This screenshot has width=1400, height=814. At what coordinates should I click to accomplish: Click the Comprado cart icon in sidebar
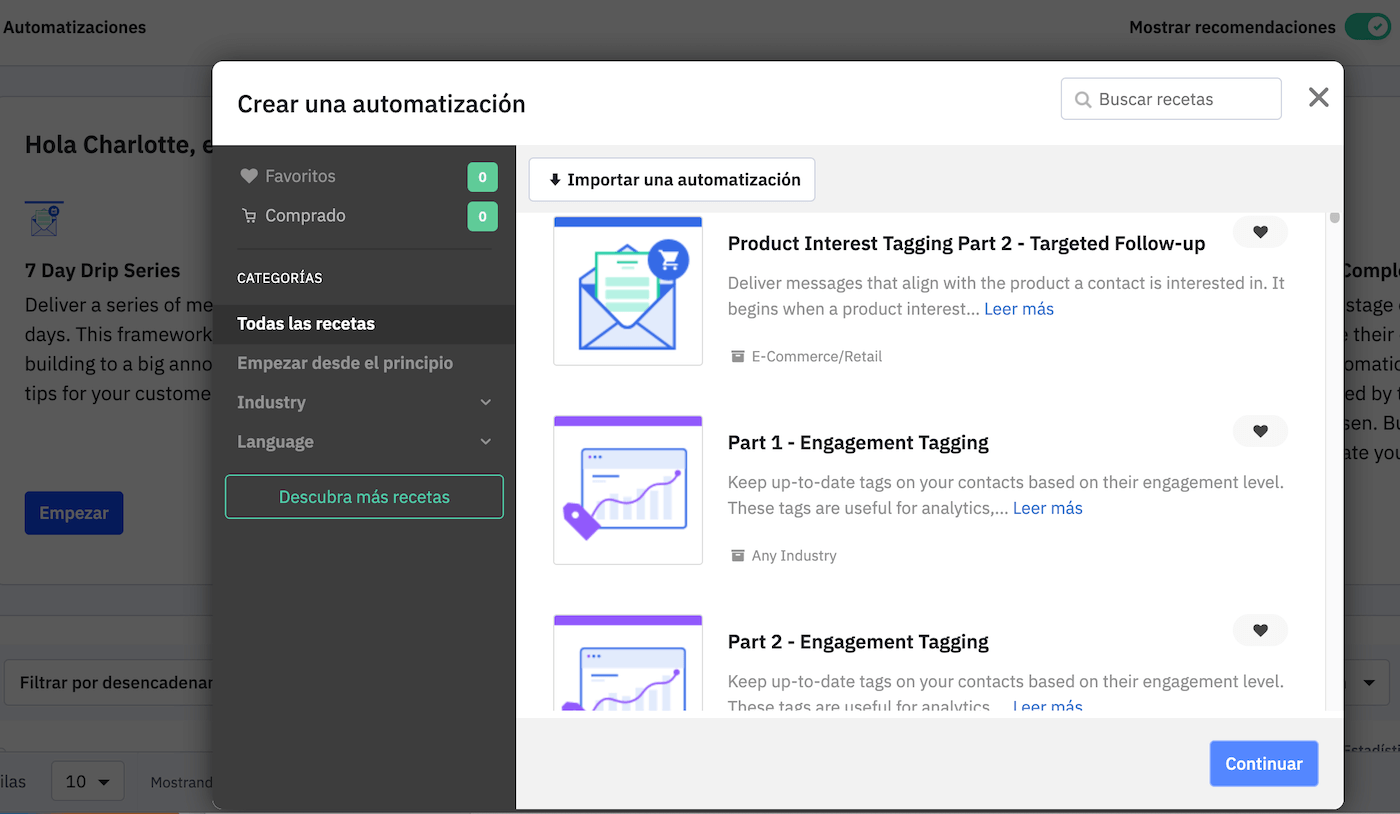coord(249,215)
